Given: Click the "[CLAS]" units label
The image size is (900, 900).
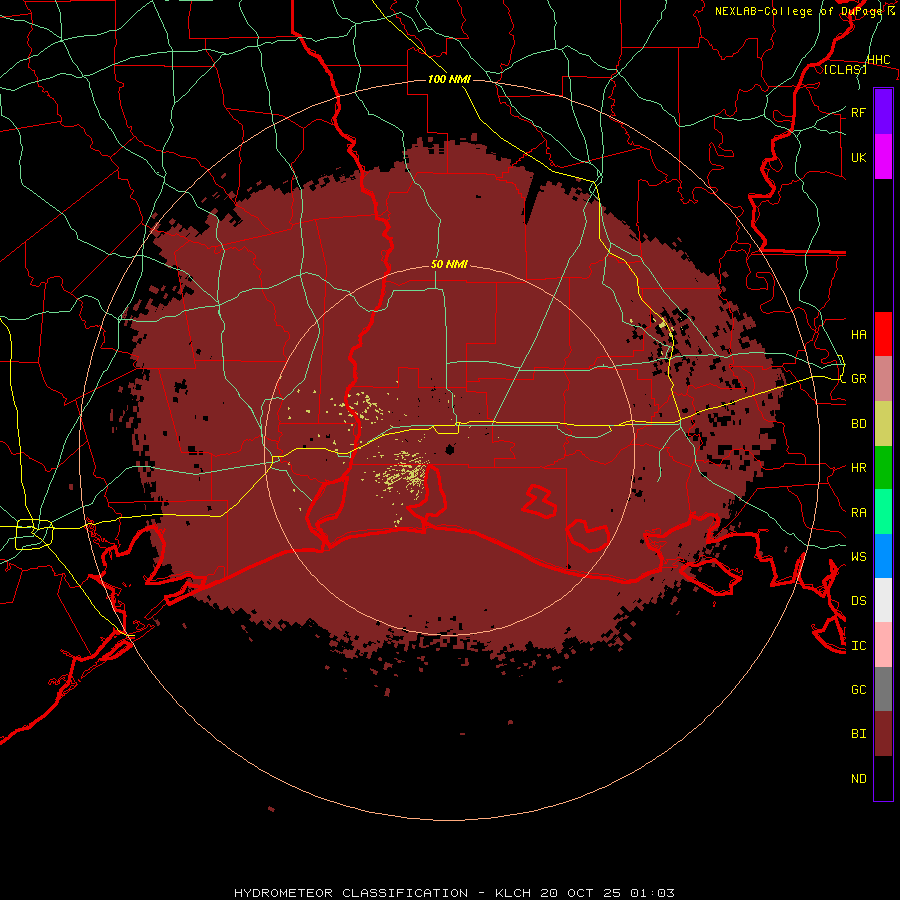Looking at the screenshot, I should tap(845, 69).
